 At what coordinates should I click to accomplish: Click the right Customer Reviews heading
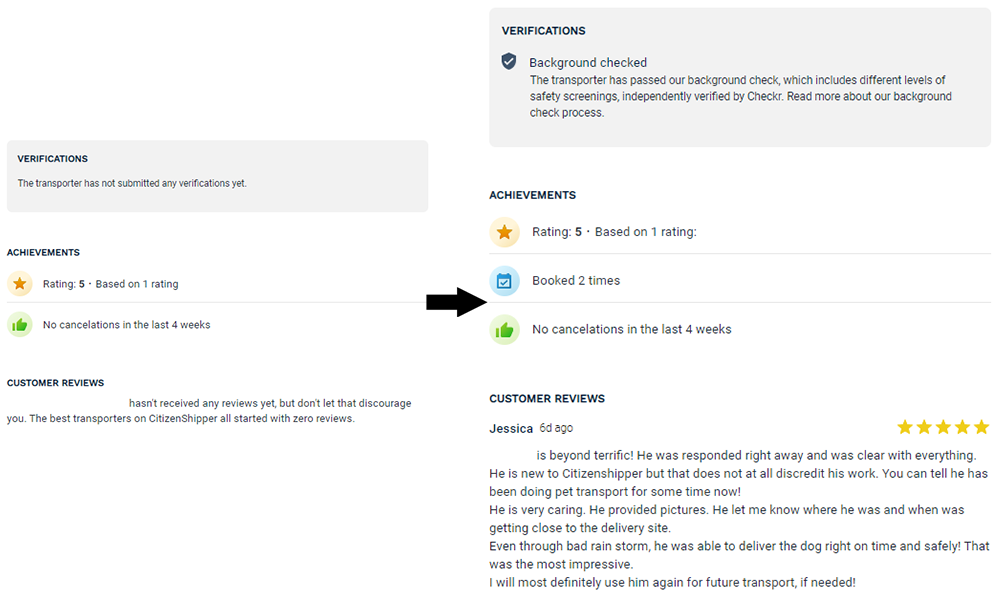click(x=547, y=399)
